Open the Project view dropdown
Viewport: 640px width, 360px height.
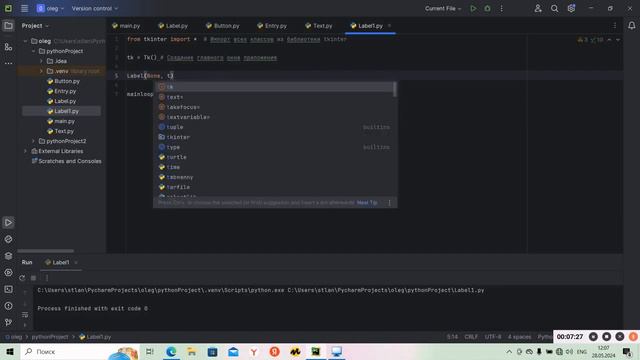tap(35, 26)
